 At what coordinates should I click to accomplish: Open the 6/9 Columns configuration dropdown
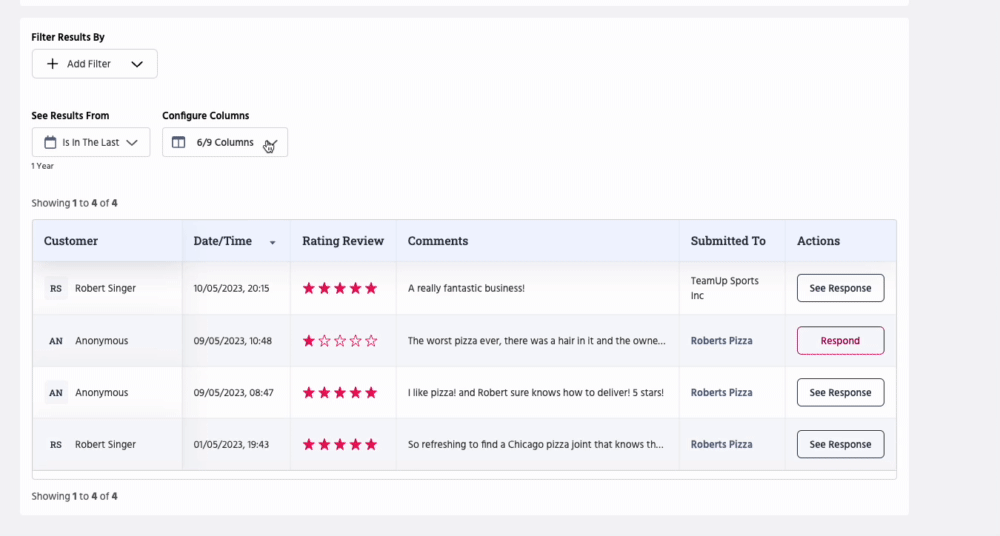225,142
